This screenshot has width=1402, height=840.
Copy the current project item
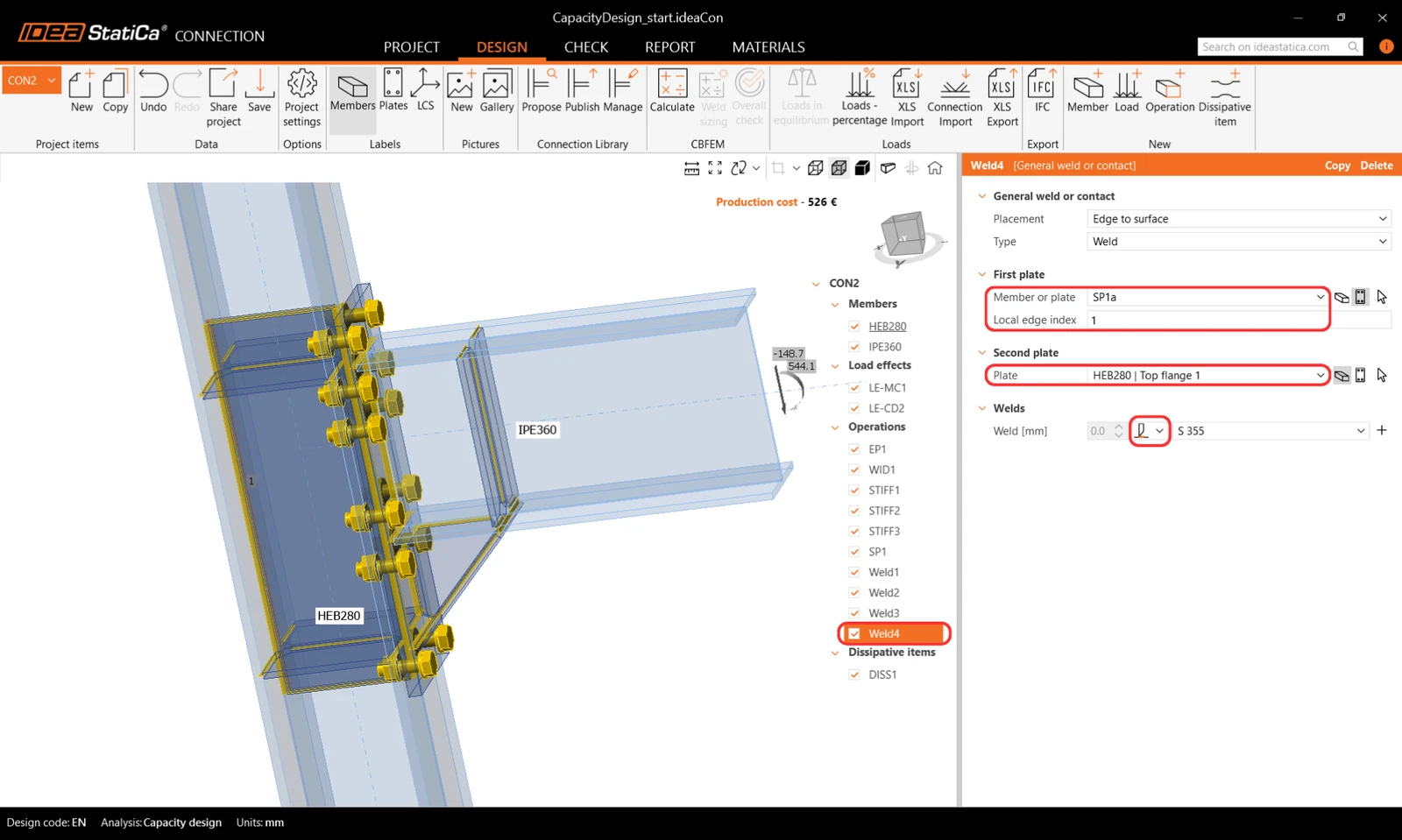(115, 91)
